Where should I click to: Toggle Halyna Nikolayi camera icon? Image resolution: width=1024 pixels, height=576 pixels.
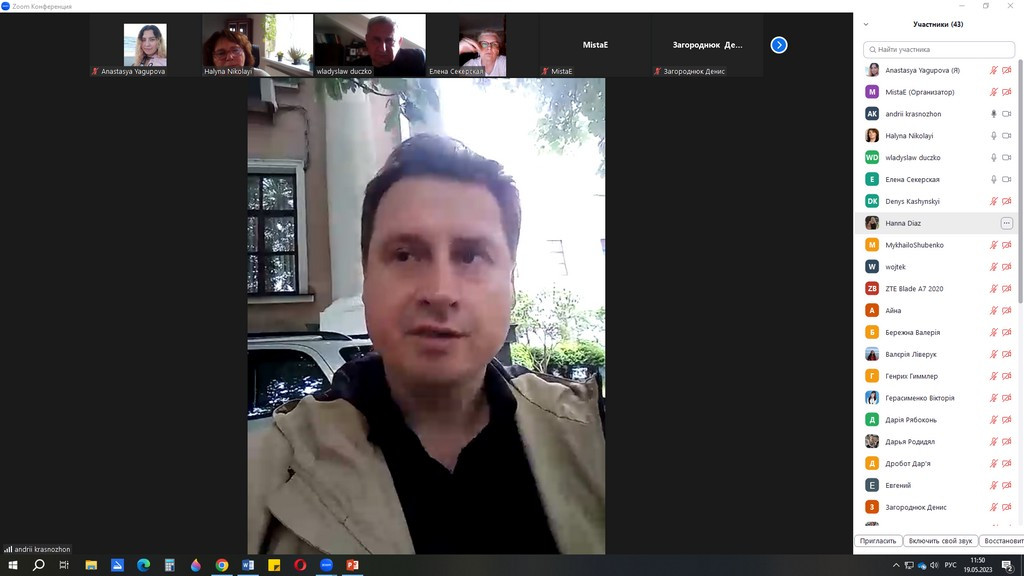click(x=1006, y=136)
